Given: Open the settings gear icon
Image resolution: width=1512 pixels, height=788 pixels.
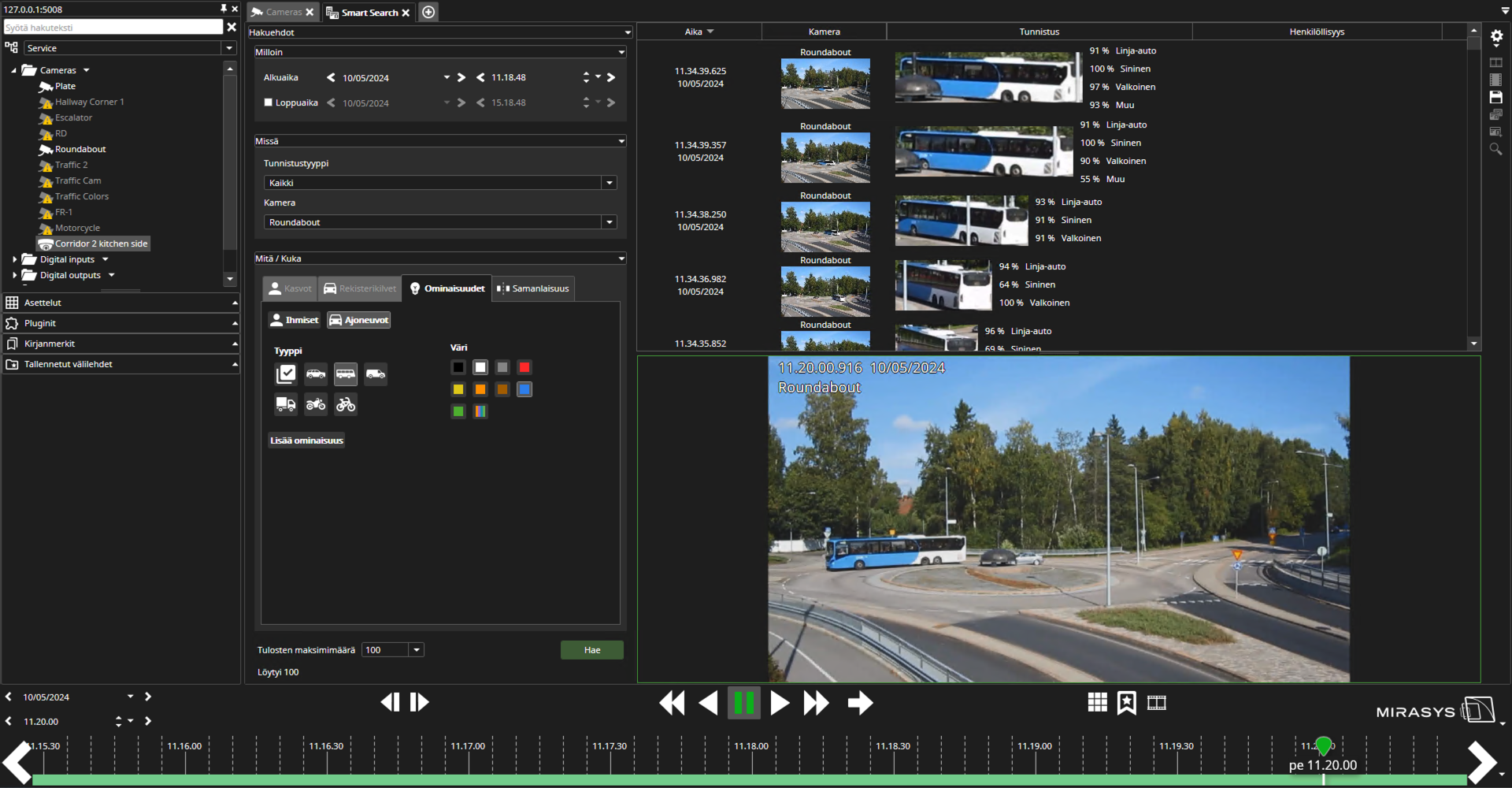Looking at the screenshot, I should [1496, 36].
